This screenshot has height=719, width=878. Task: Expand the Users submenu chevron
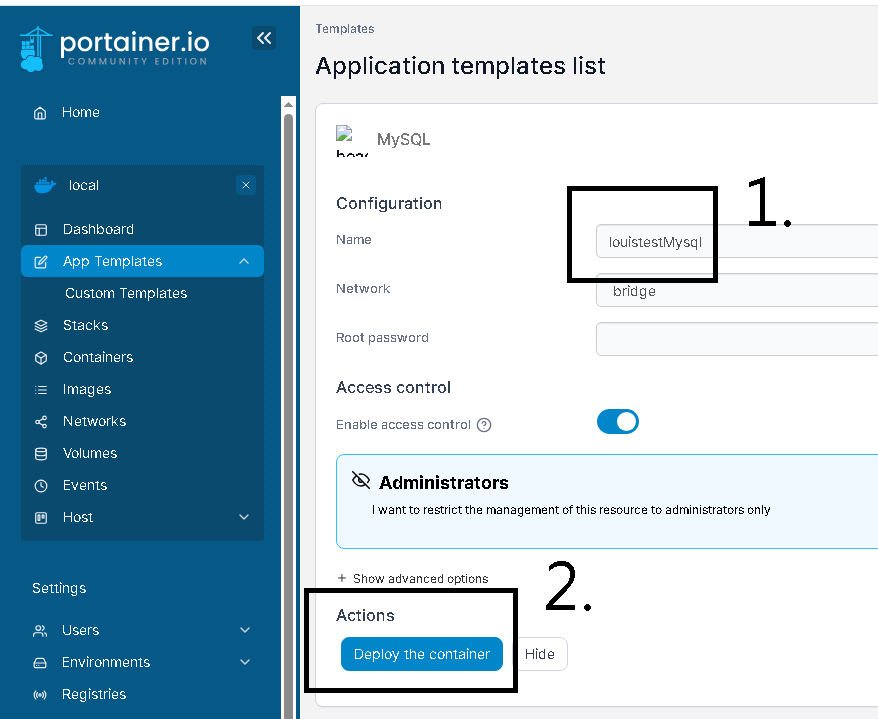click(x=245, y=630)
